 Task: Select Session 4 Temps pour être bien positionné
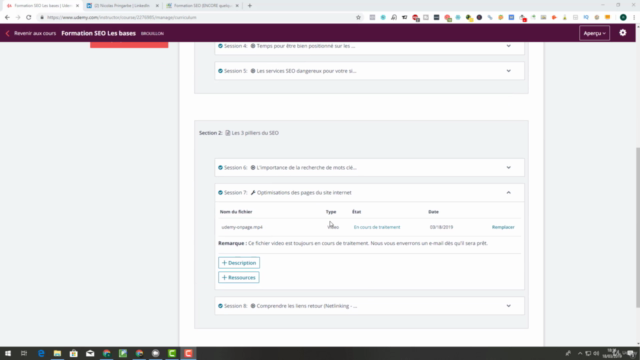[x=306, y=46]
